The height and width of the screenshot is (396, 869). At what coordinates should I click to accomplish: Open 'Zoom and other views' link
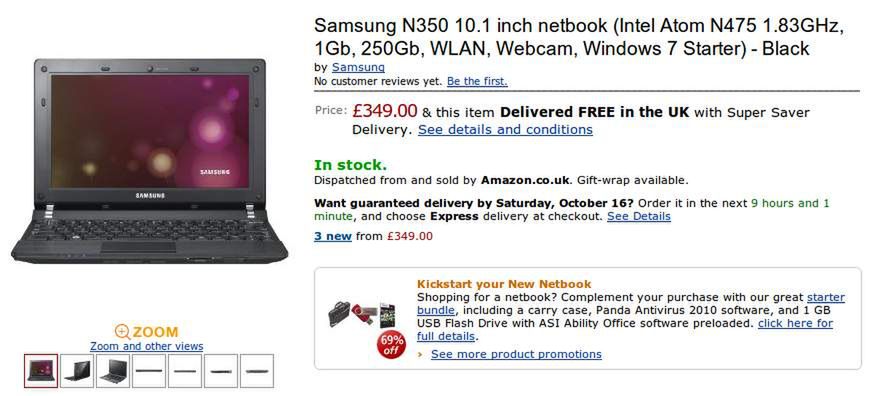pyautogui.click(x=146, y=346)
